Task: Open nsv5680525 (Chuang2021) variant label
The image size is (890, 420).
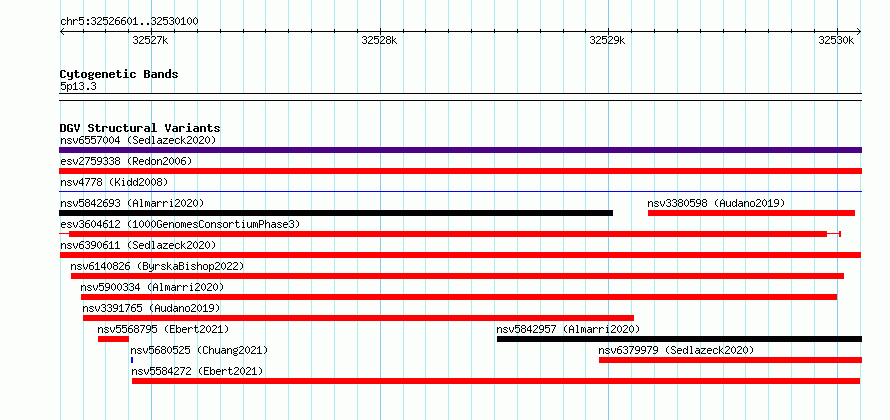Action: (x=199, y=350)
